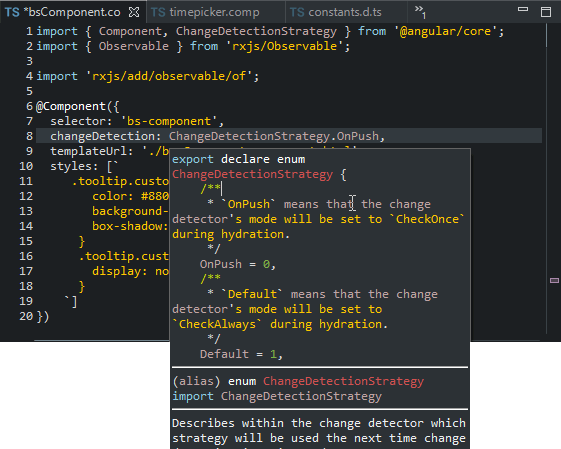Click the vertical scrollbar thumb of the editor

point(547,35)
